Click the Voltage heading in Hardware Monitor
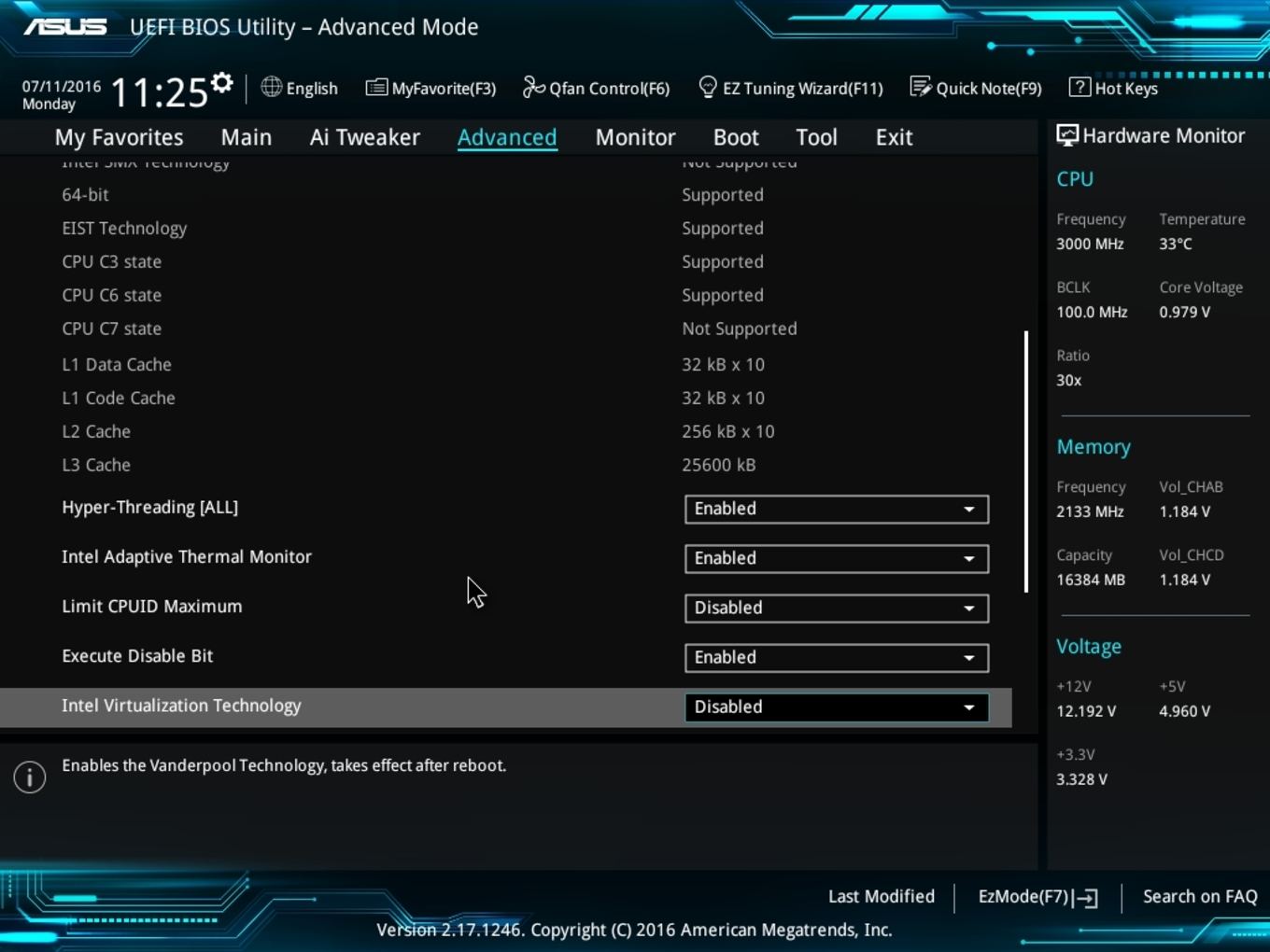 point(1089,647)
